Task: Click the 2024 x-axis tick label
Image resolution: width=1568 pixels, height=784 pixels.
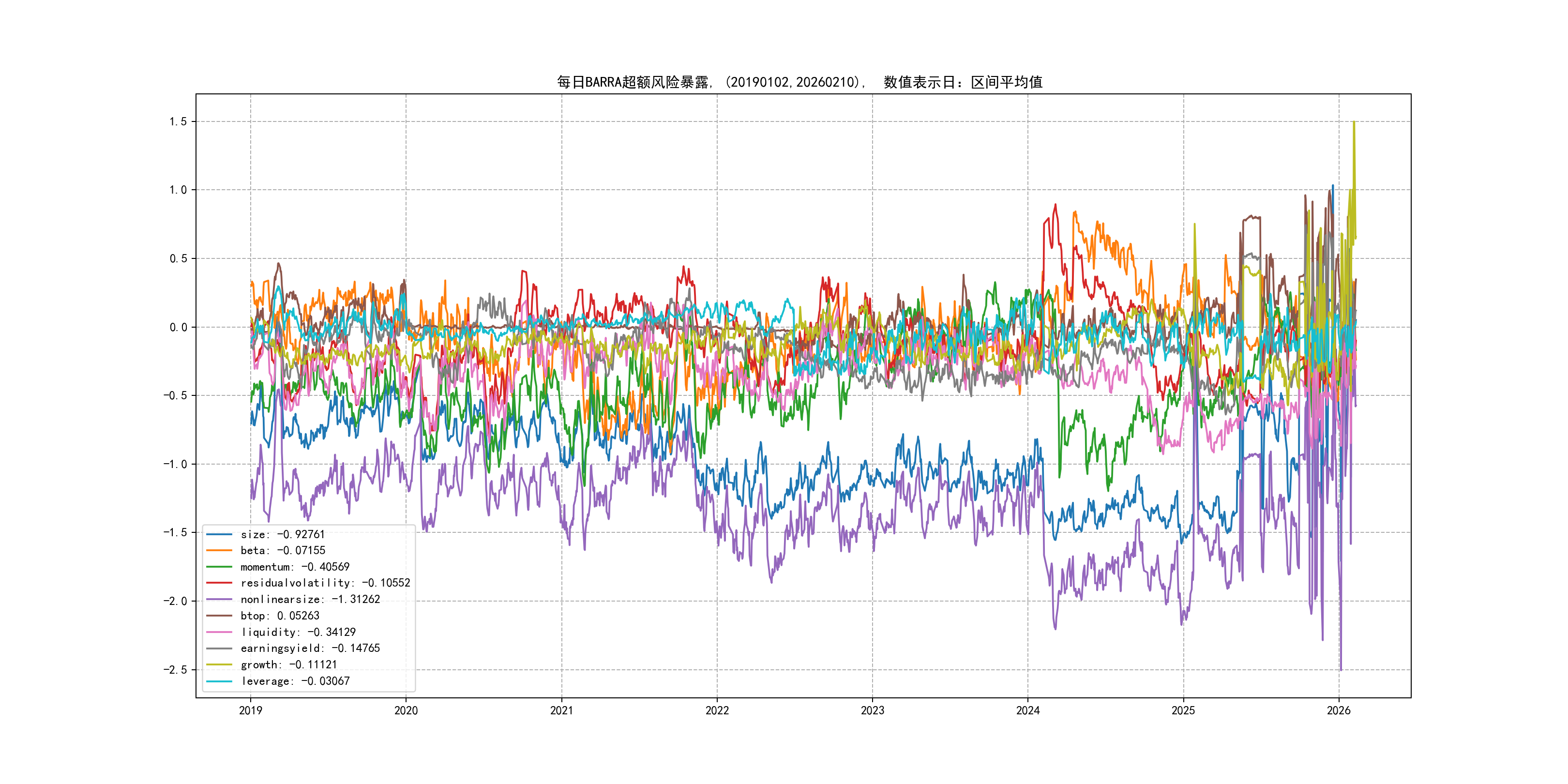Action: [1027, 710]
